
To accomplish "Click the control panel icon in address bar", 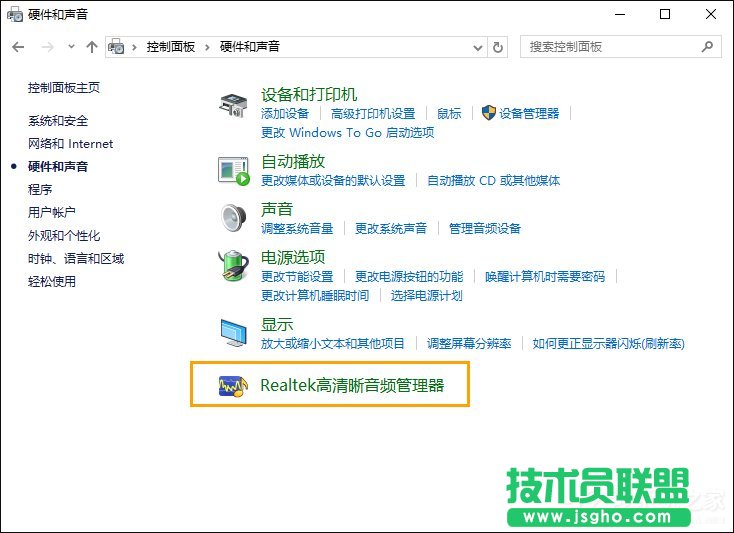I will [116, 47].
